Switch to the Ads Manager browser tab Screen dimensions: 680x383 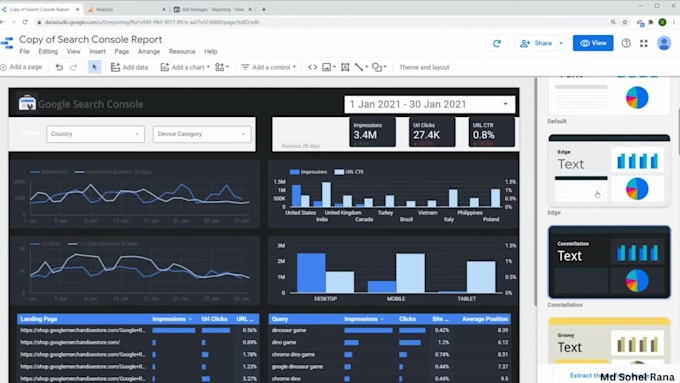click(x=212, y=9)
